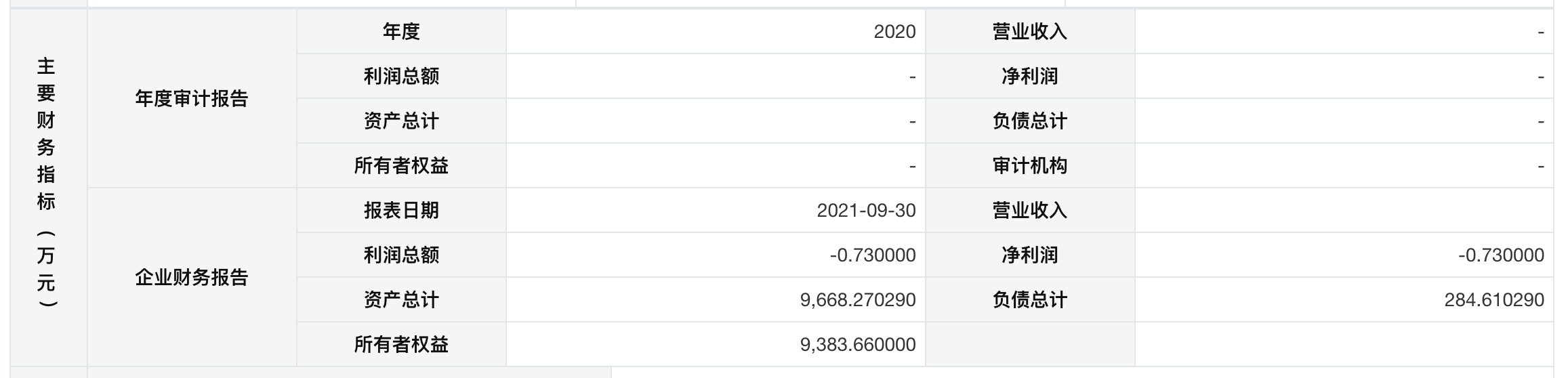Screen dimensions: 1568x378
Task: Select 利润总额 label in 年度审计报告 section
Action: tap(401, 77)
